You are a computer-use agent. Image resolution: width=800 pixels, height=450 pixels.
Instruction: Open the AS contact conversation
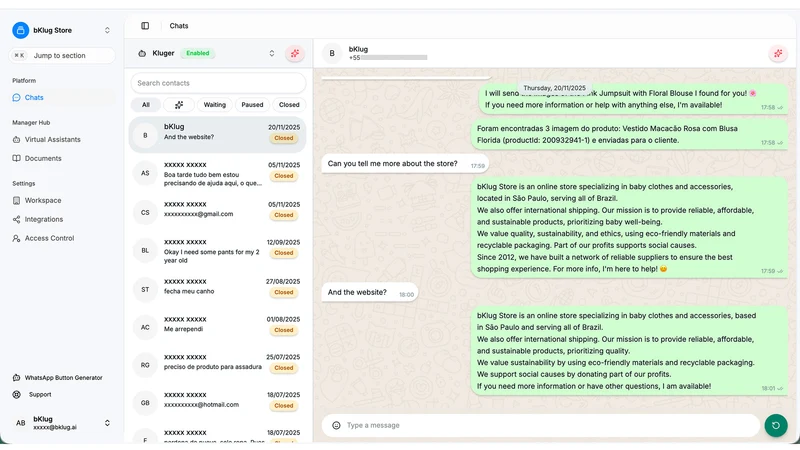pyautogui.click(x=217, y=173)
